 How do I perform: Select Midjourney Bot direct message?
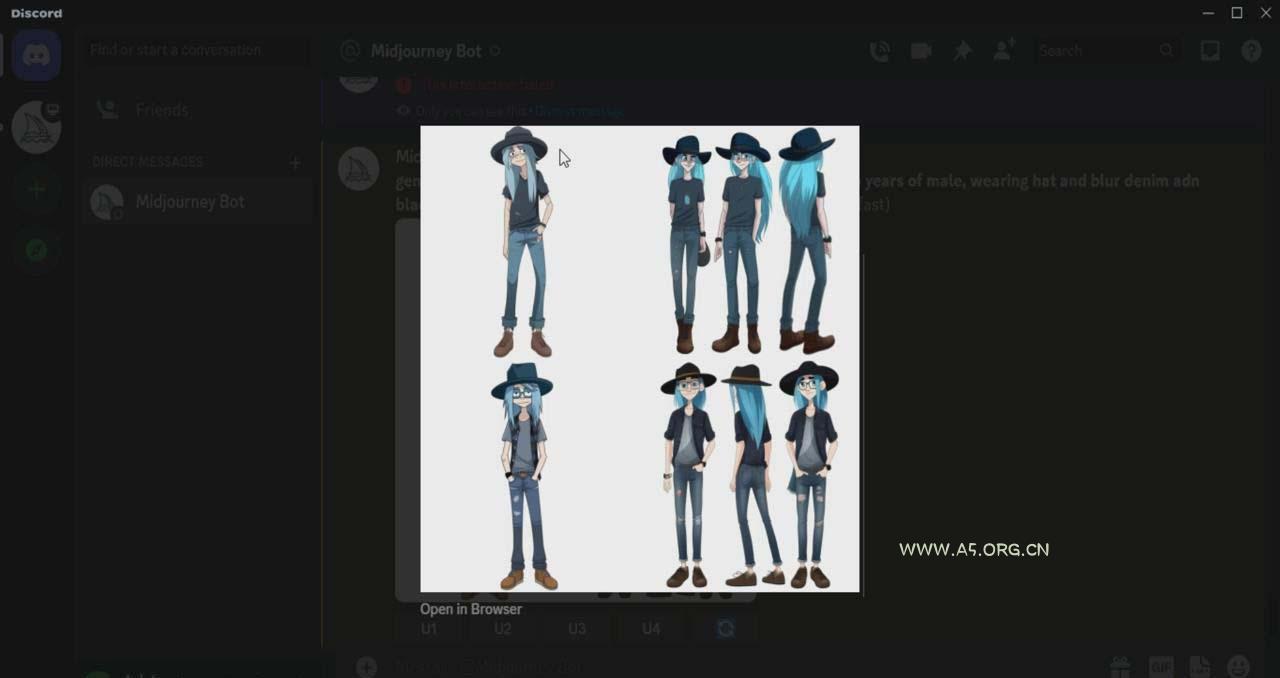pos(190,202)
